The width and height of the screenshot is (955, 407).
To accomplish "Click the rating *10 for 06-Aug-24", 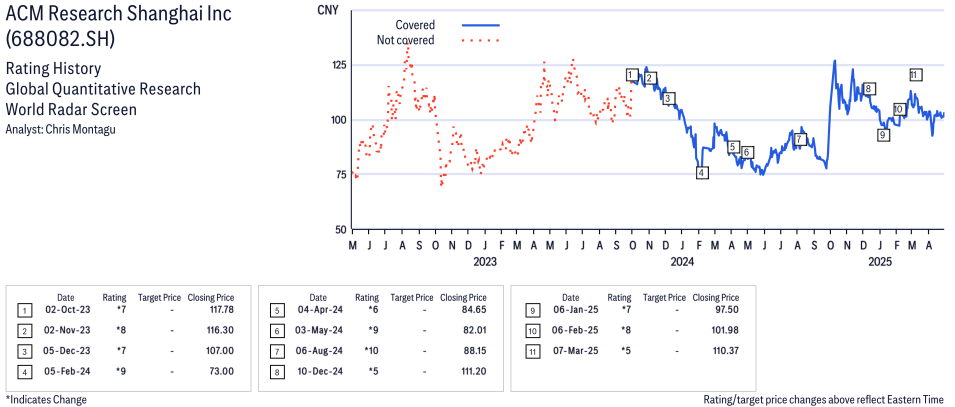I will click(x=372, y=350).
